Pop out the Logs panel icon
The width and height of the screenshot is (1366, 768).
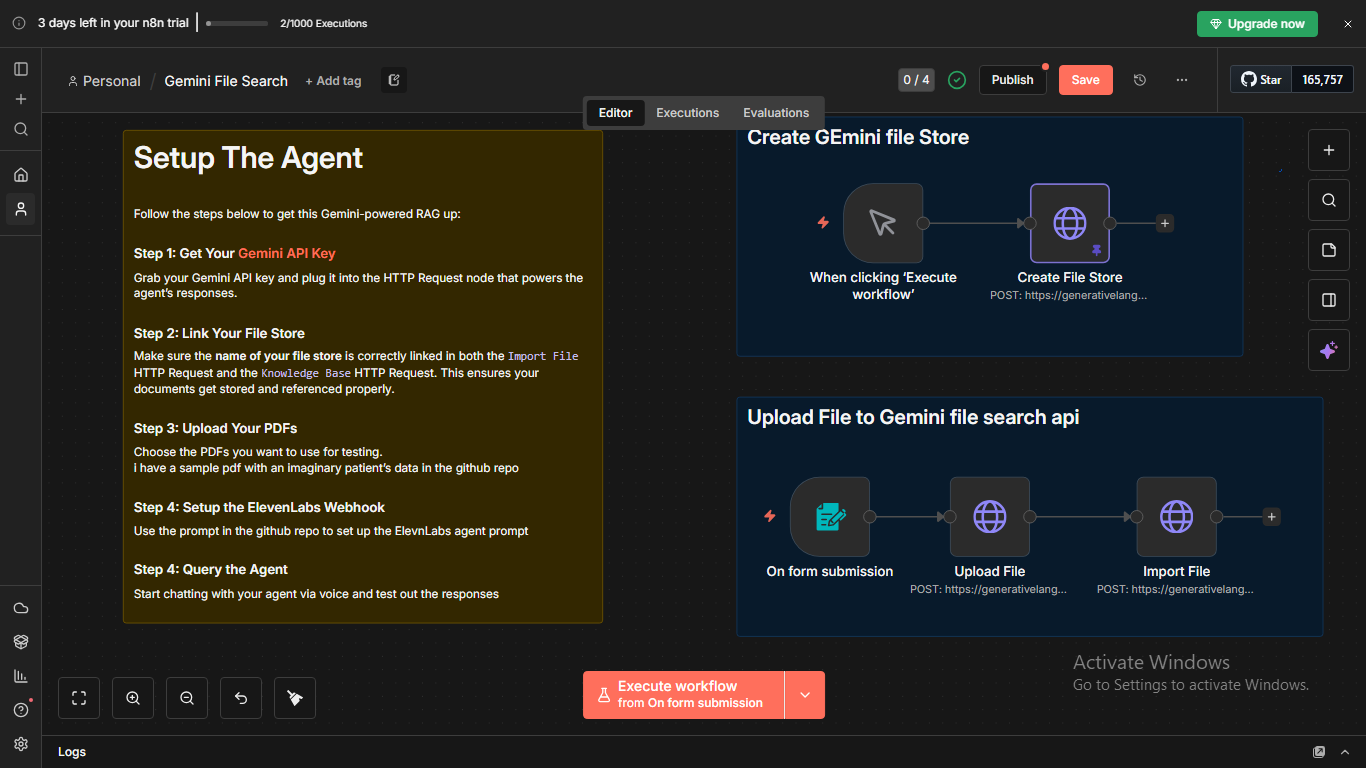pyautogui.click(x=1319, y=752)
